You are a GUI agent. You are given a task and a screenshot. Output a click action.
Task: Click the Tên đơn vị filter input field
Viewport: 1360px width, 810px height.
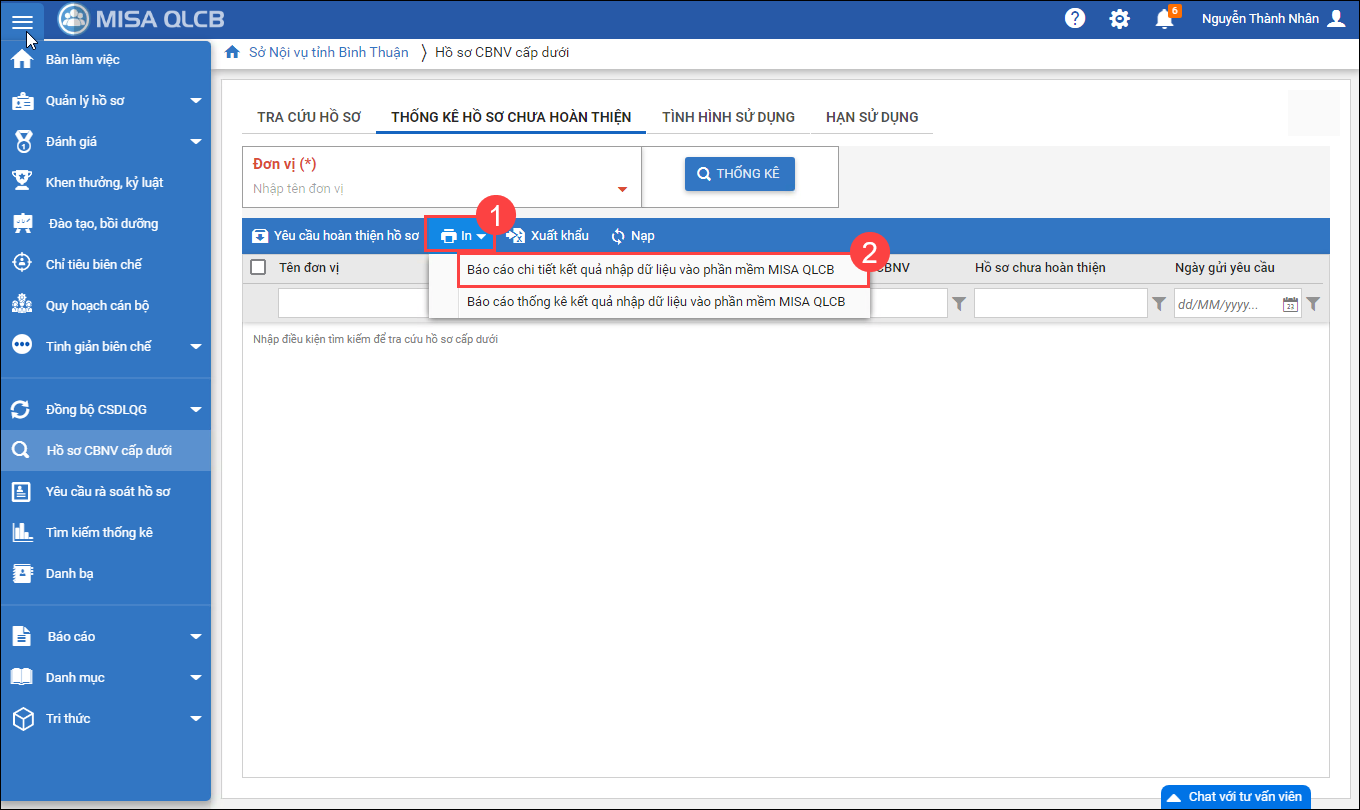coord(352,304)
